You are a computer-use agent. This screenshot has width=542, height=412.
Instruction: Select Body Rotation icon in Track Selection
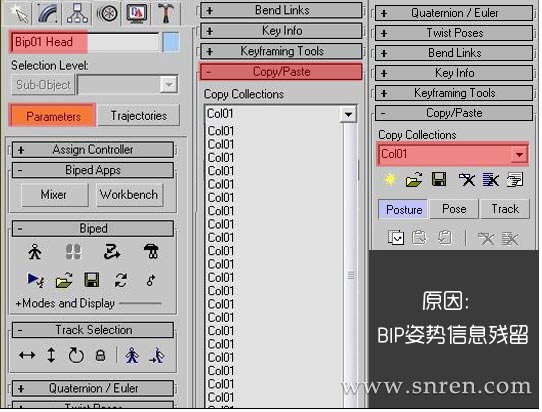76,355
